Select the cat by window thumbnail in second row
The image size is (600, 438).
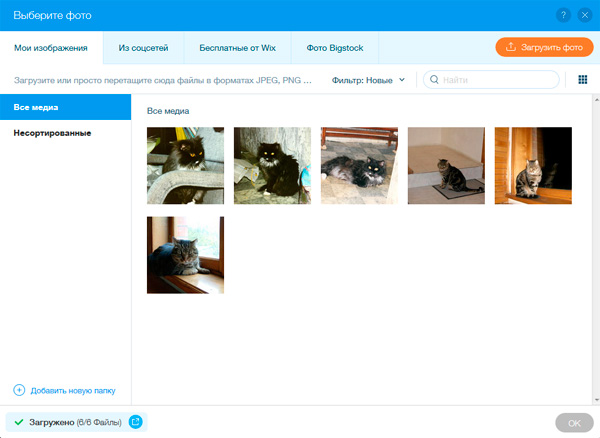[x=185, y=255]
